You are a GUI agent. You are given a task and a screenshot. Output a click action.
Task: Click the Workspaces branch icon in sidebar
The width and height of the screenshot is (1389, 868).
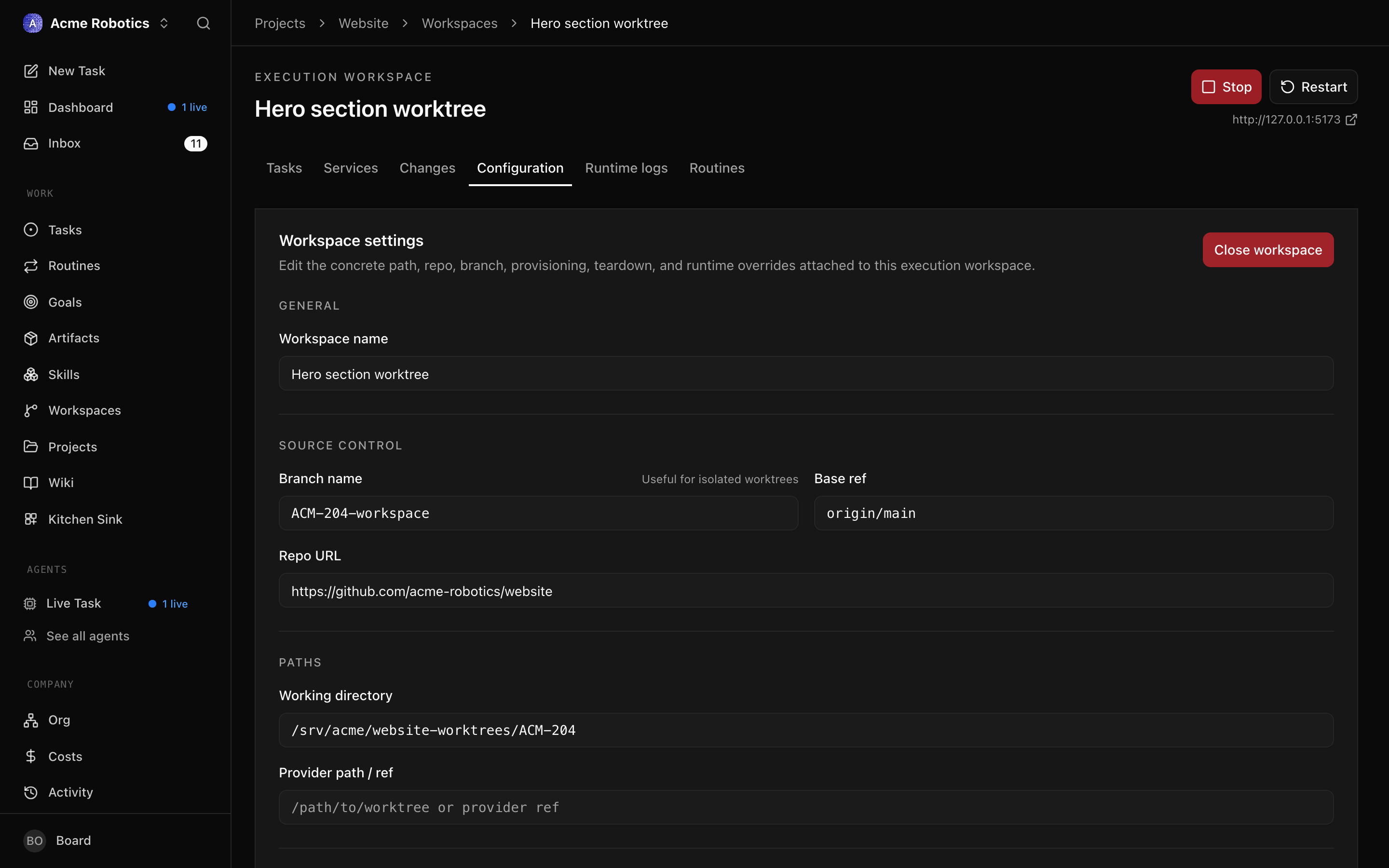tap(31, 410)
